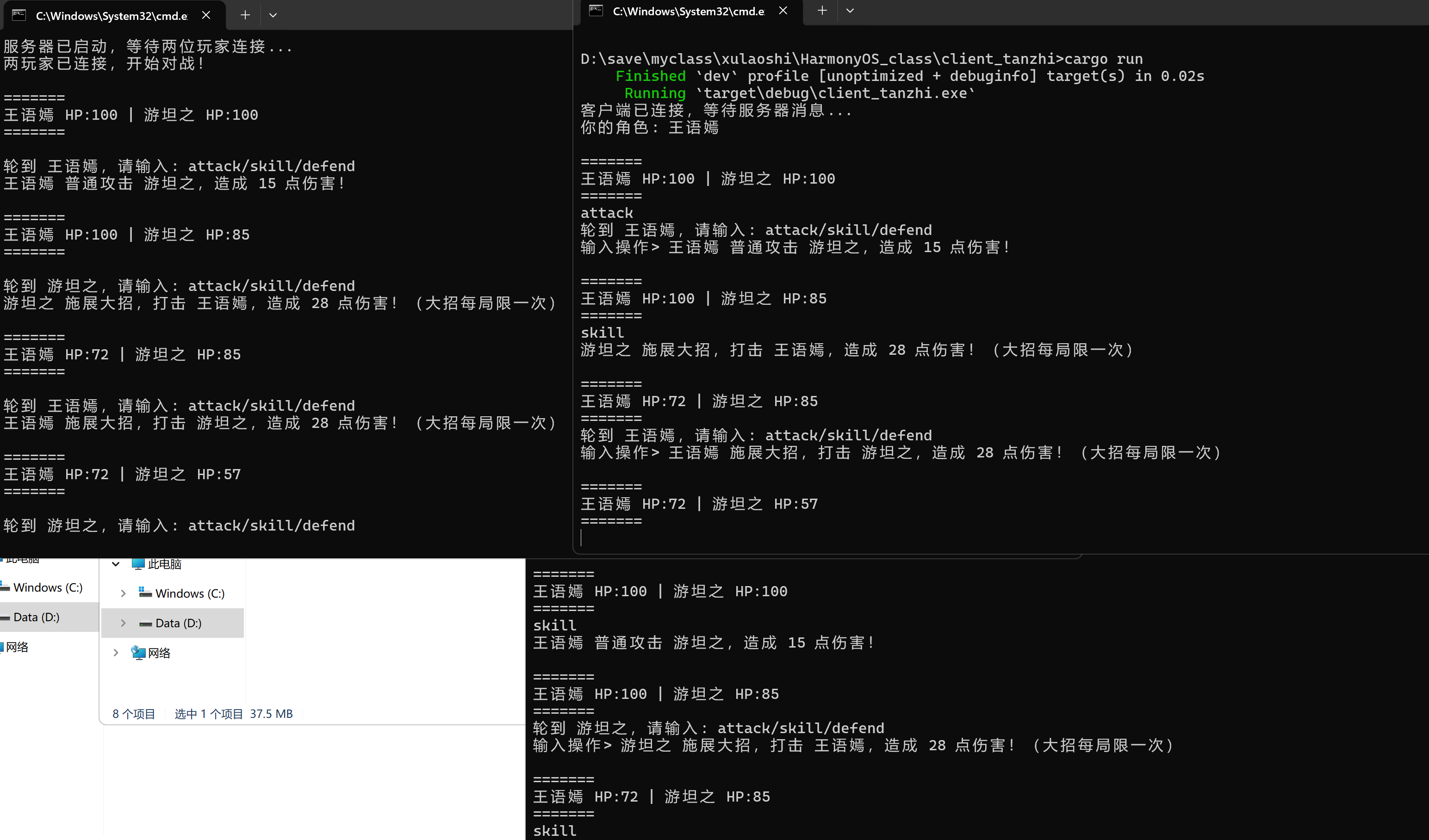Click the 此电脑 computer icon in tree
The image size is (1429, 840).
138,563
